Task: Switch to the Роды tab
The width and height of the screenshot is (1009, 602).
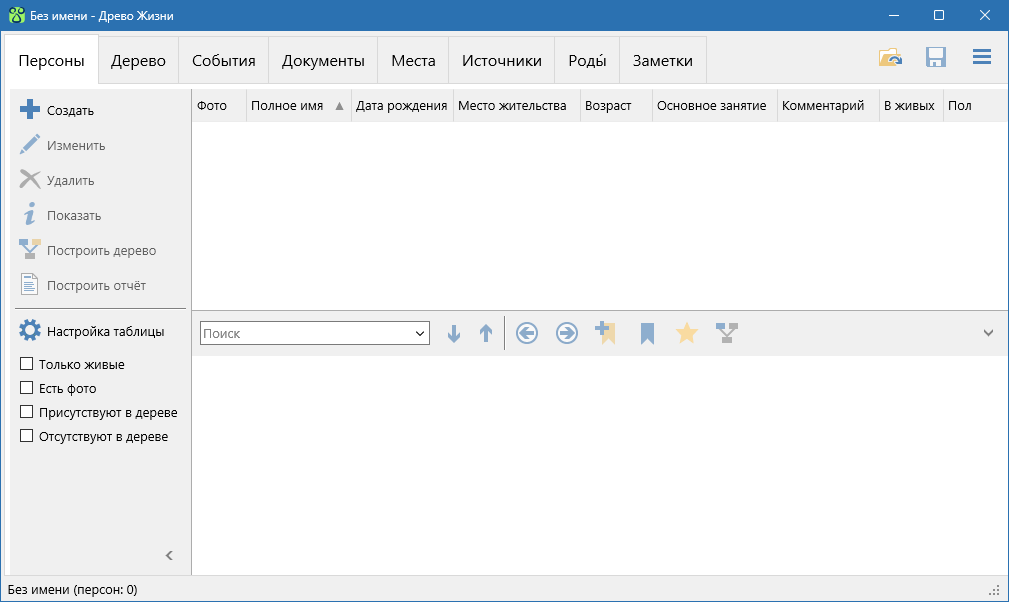Action: point(587,60)
